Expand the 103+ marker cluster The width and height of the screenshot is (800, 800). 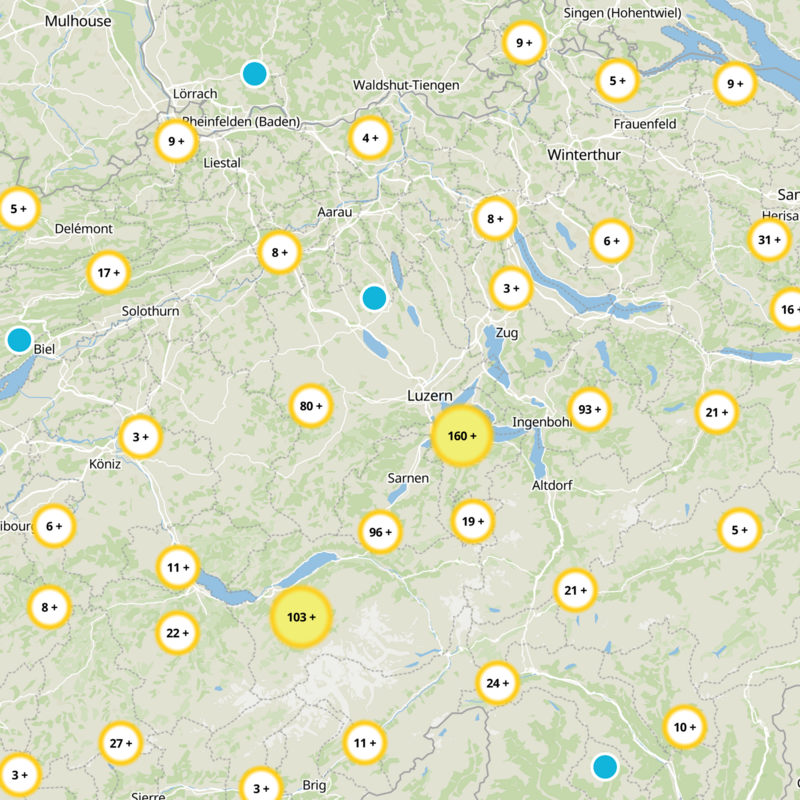pyautogui.click(x=300, y=617)
